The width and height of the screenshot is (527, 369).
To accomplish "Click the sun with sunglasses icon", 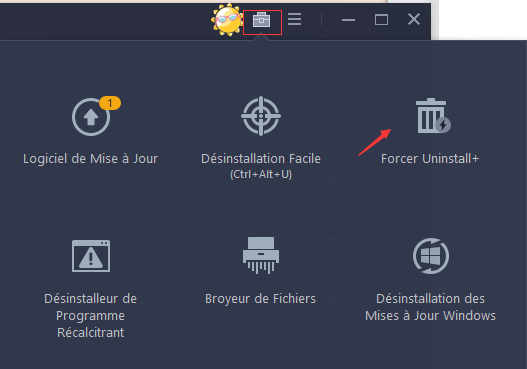I will [228, 20].
